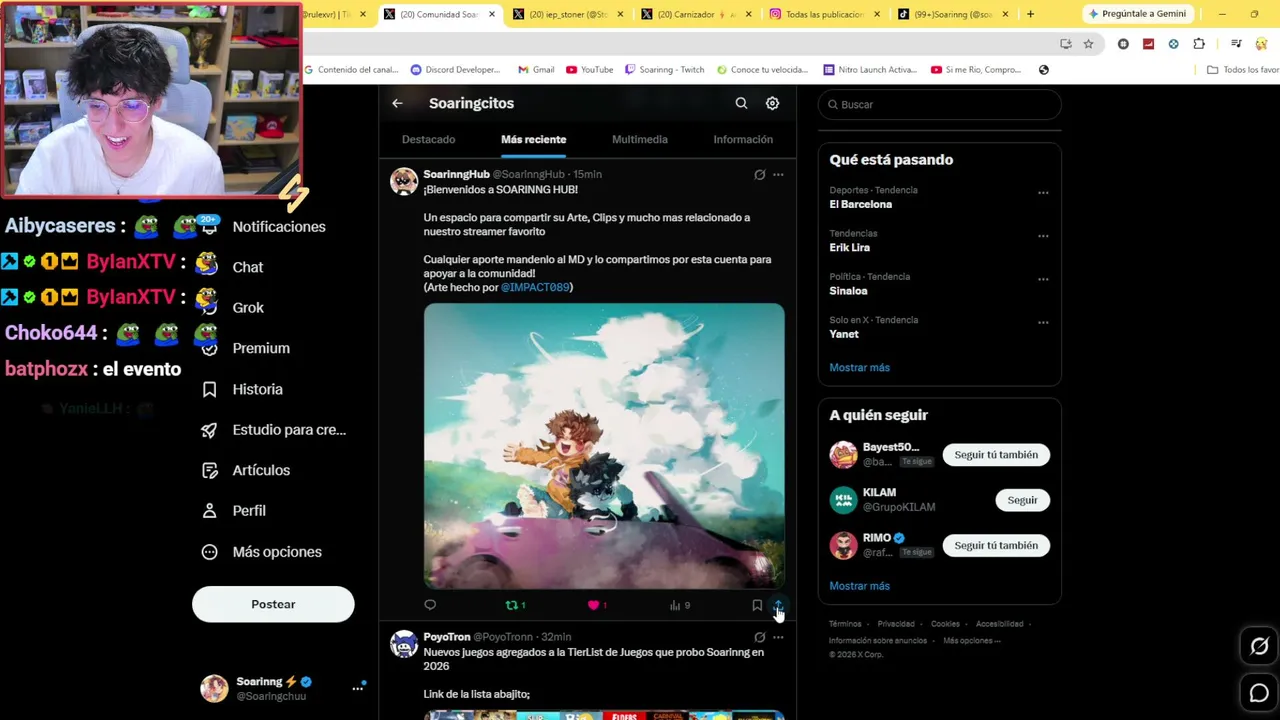Open the Pregúntale a Gemini button
The image size is (1280, 720).
coord(1137,14)
